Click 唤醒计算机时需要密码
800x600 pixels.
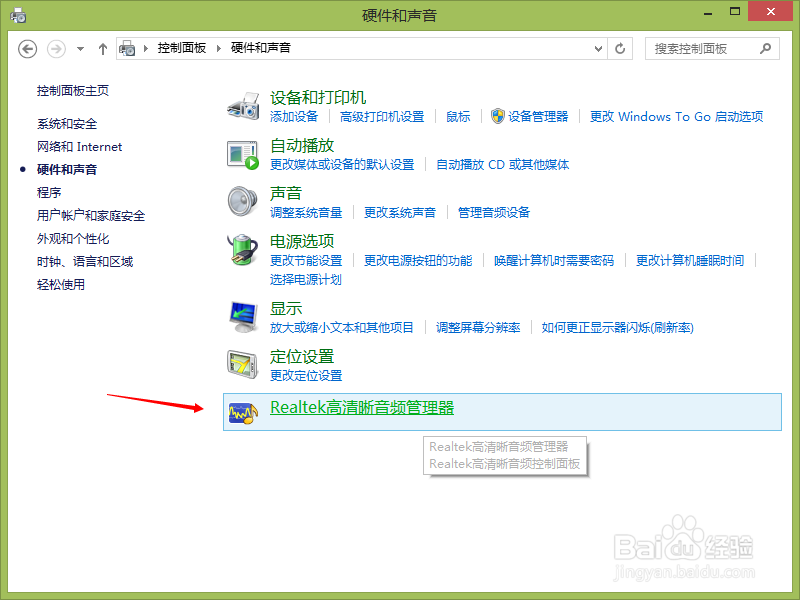pos(554,260)
